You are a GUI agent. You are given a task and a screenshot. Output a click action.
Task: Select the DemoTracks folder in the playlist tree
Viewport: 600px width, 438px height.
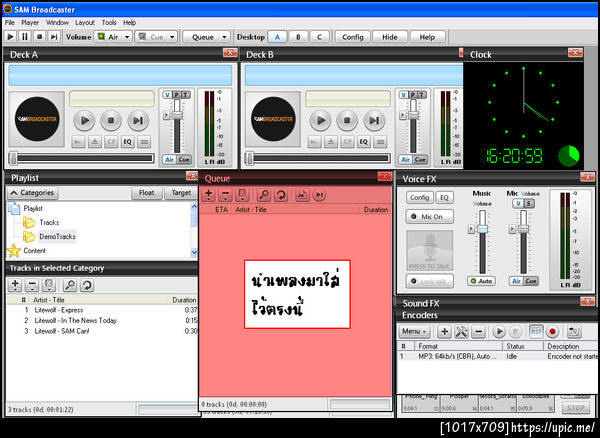pyautogui.click(x=57, y=236)
